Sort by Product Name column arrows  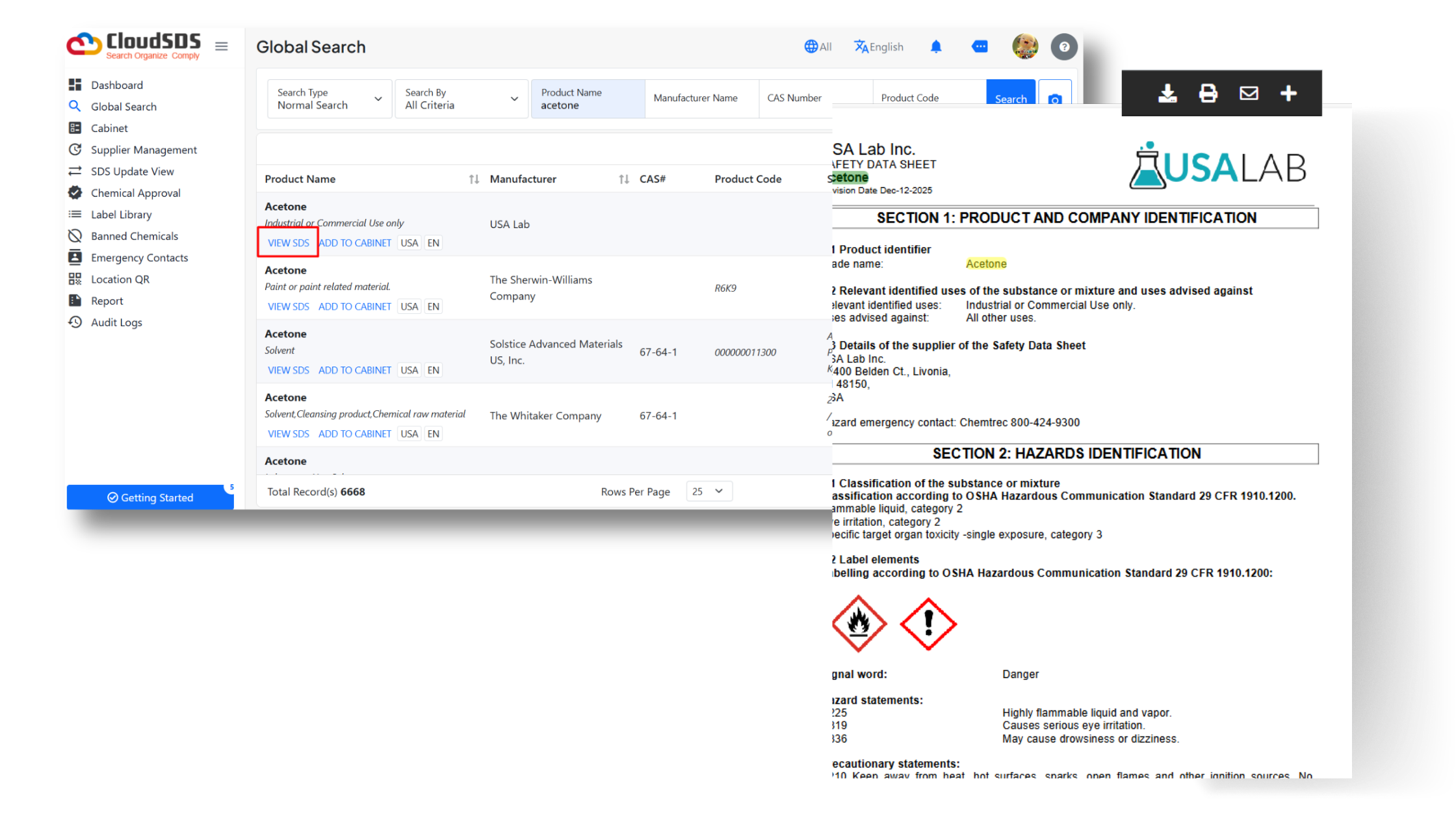click(x=474, y=179)
